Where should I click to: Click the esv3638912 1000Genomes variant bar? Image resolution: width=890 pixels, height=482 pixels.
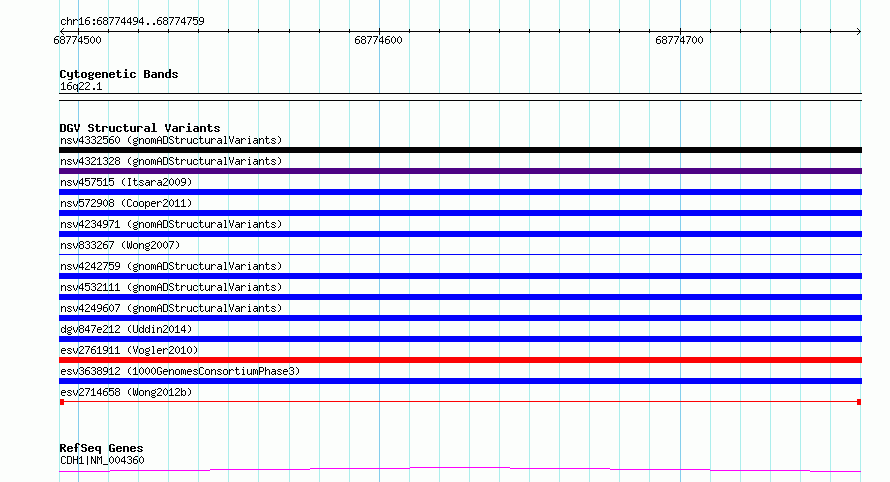(460, 381)
